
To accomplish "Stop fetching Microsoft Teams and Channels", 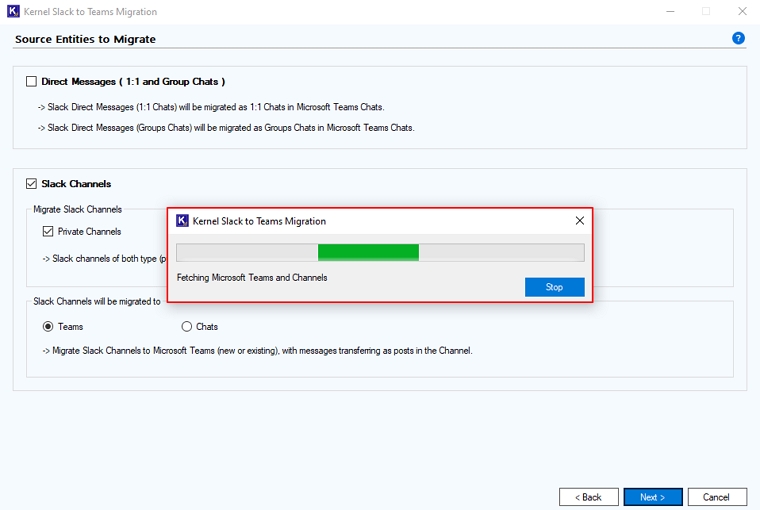I will (554, 287).
